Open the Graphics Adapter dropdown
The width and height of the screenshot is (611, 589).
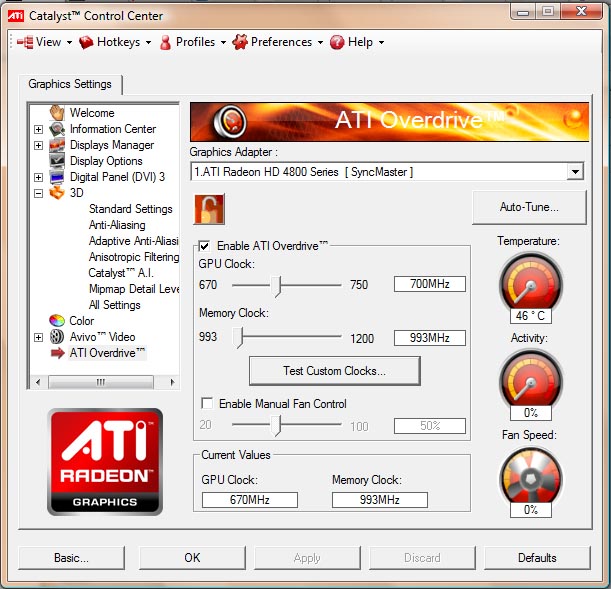point(574,172)
